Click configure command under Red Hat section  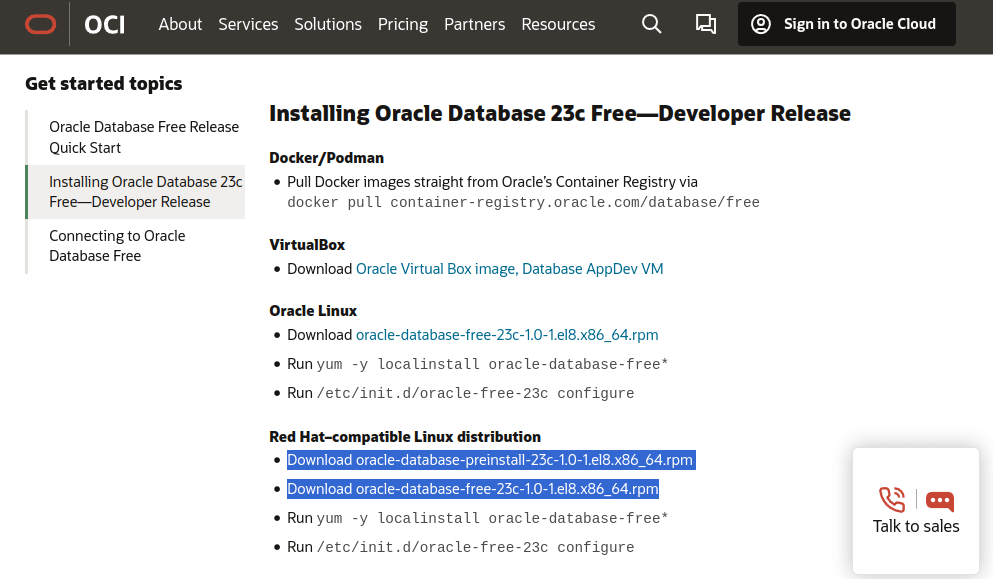tap(476, 547)
